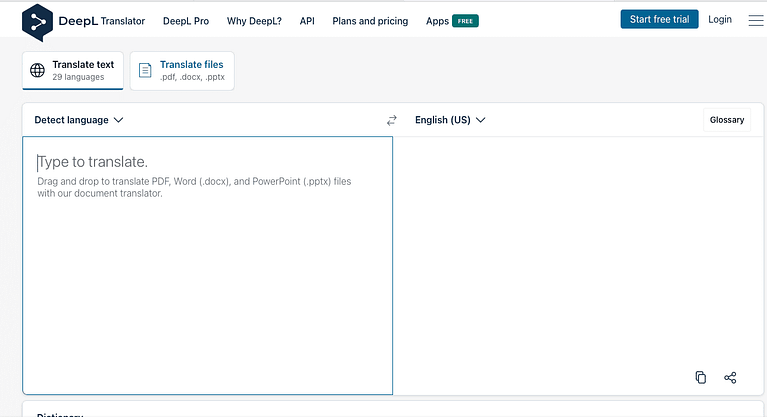This screenshot has height=417, width=767.
Task: Expand the Detect language dropdown
Action: [x=79, y=120]
